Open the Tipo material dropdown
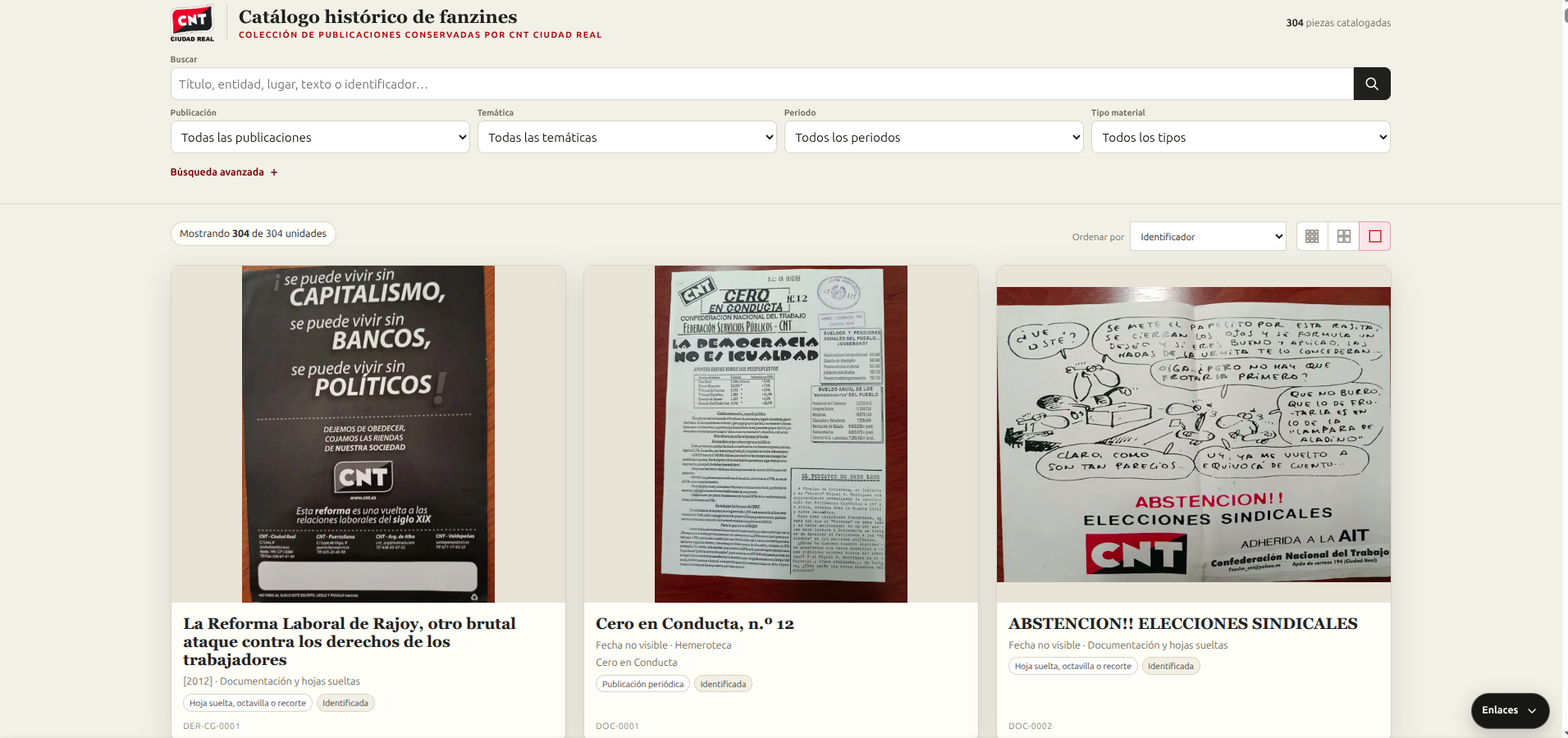Screen dimensions: 1568x738 (x=1241, y=137)
